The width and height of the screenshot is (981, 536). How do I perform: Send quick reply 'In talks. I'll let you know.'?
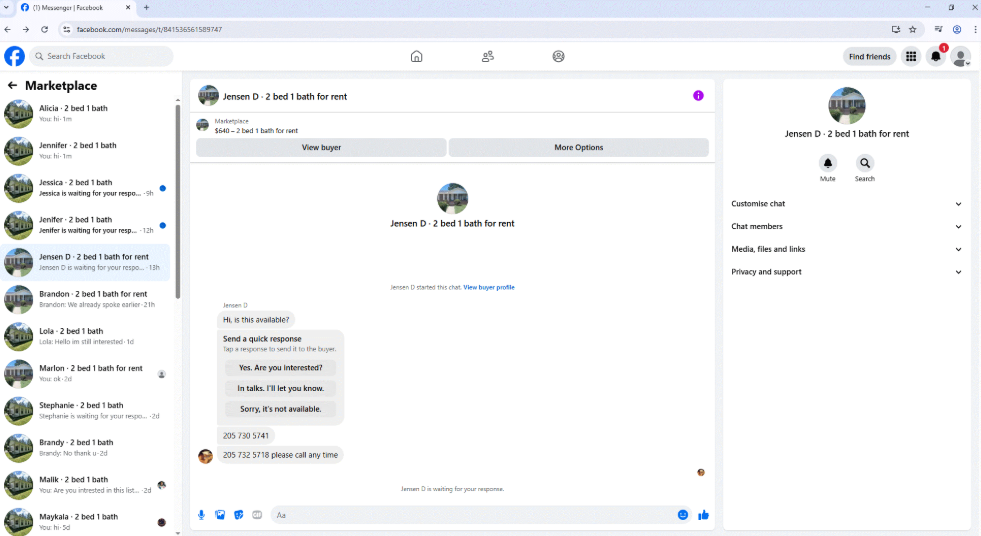coord(280,388)
